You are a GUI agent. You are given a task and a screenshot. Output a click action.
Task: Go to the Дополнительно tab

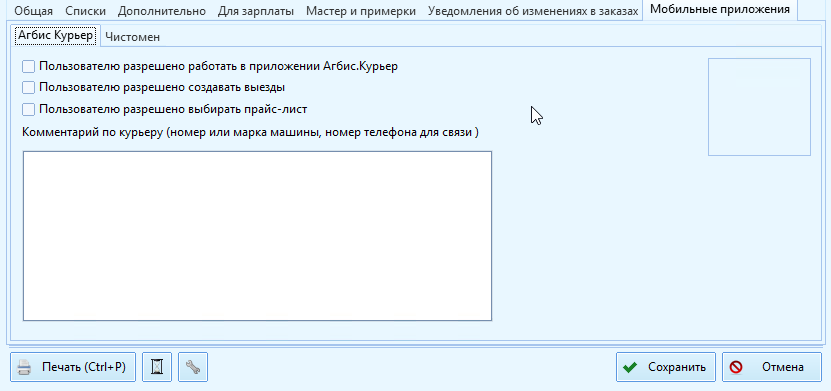coord(162,11)
